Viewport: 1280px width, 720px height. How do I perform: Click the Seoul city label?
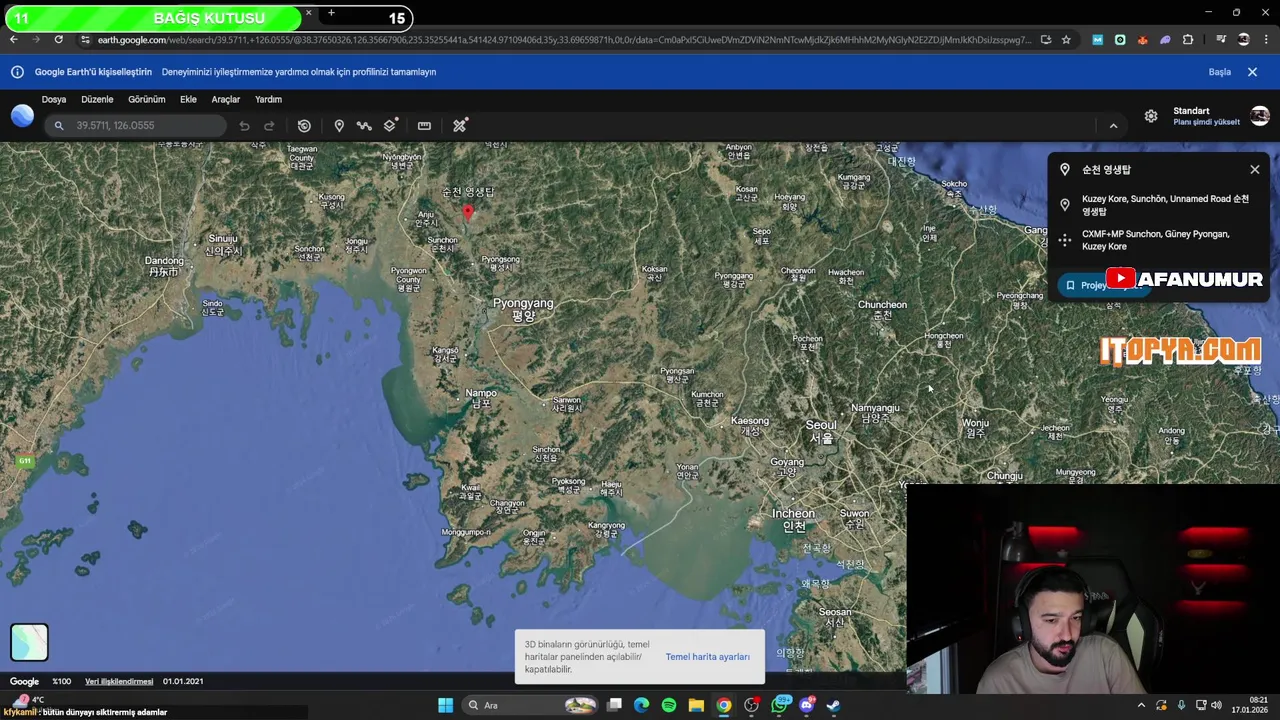tap(821, 431)
